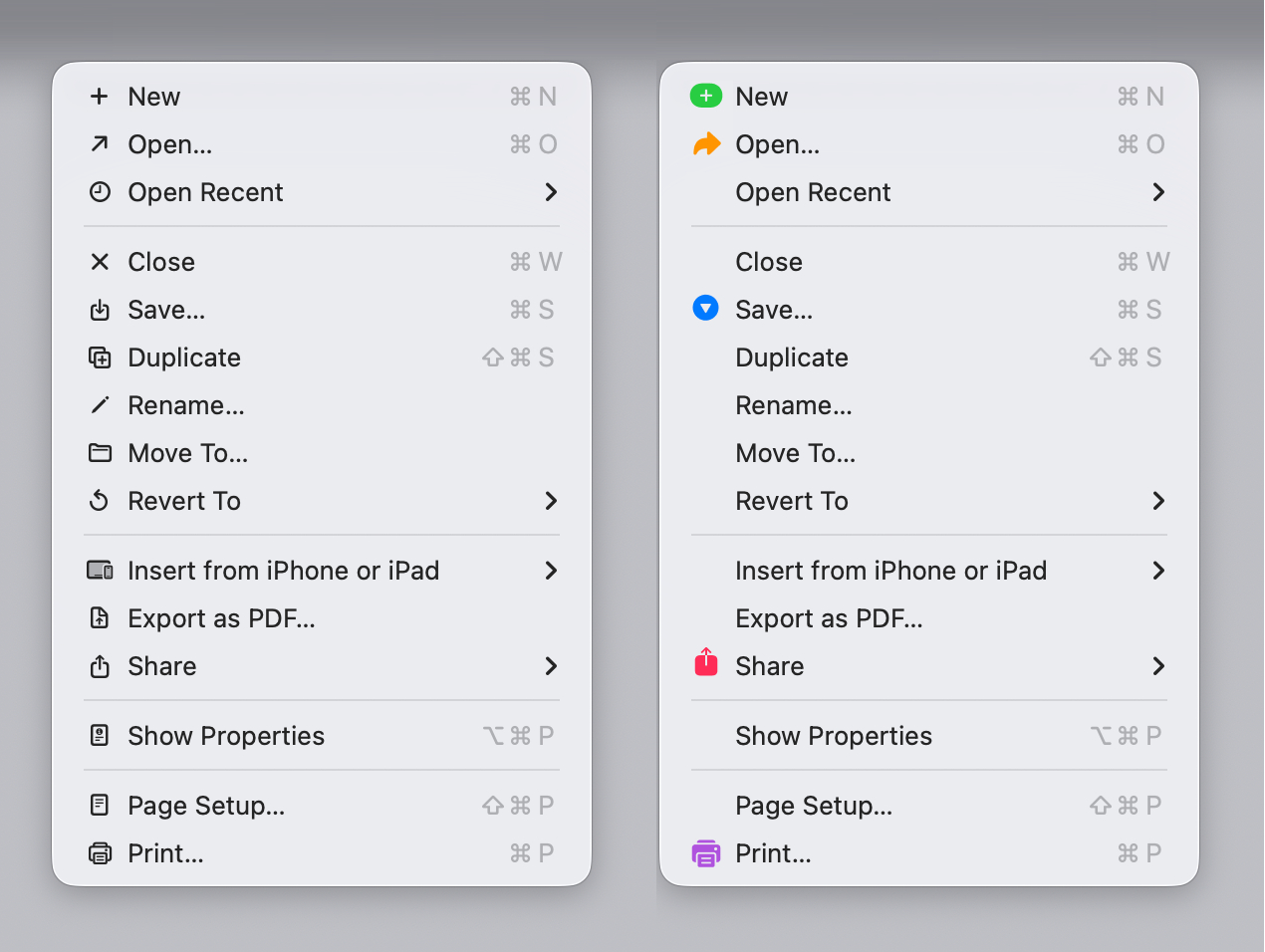Select Duplicate in the right menu
Screen dimensions: 1265x952
click(x=791, y=357)
